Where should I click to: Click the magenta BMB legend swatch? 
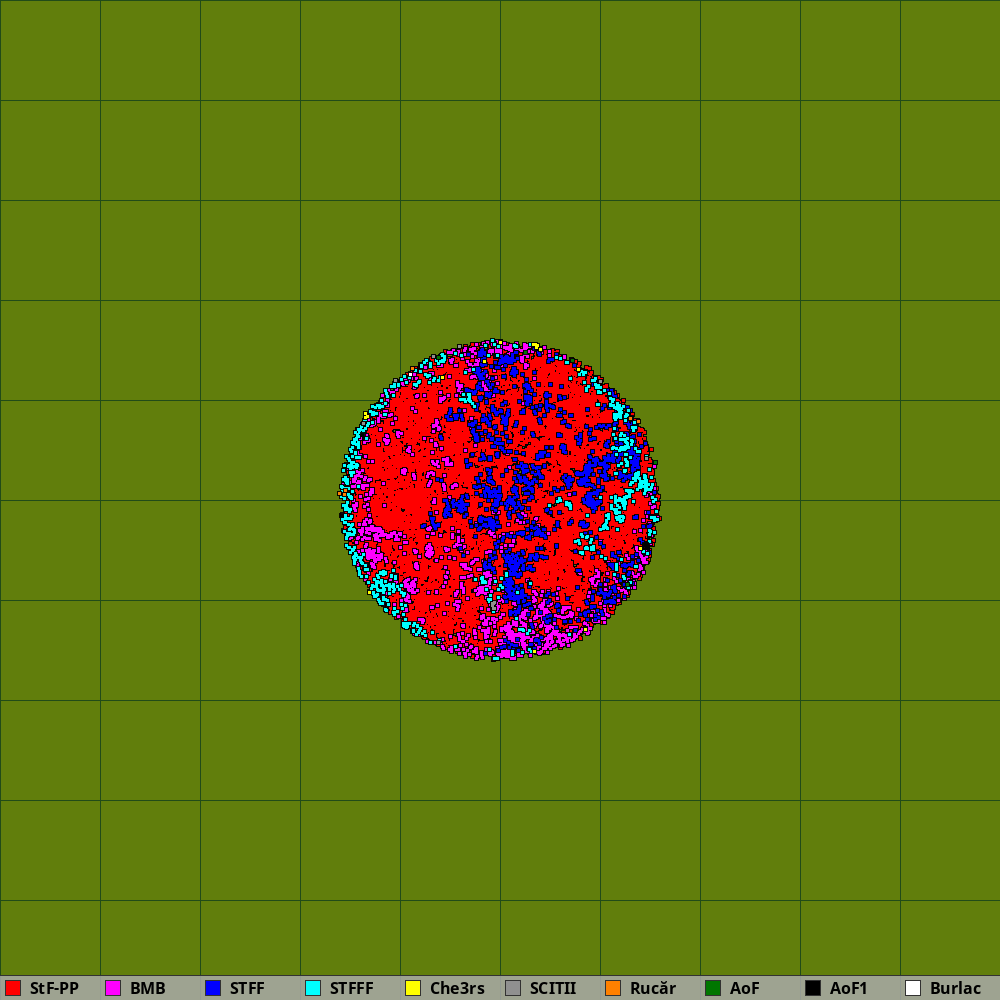(113, 988)
